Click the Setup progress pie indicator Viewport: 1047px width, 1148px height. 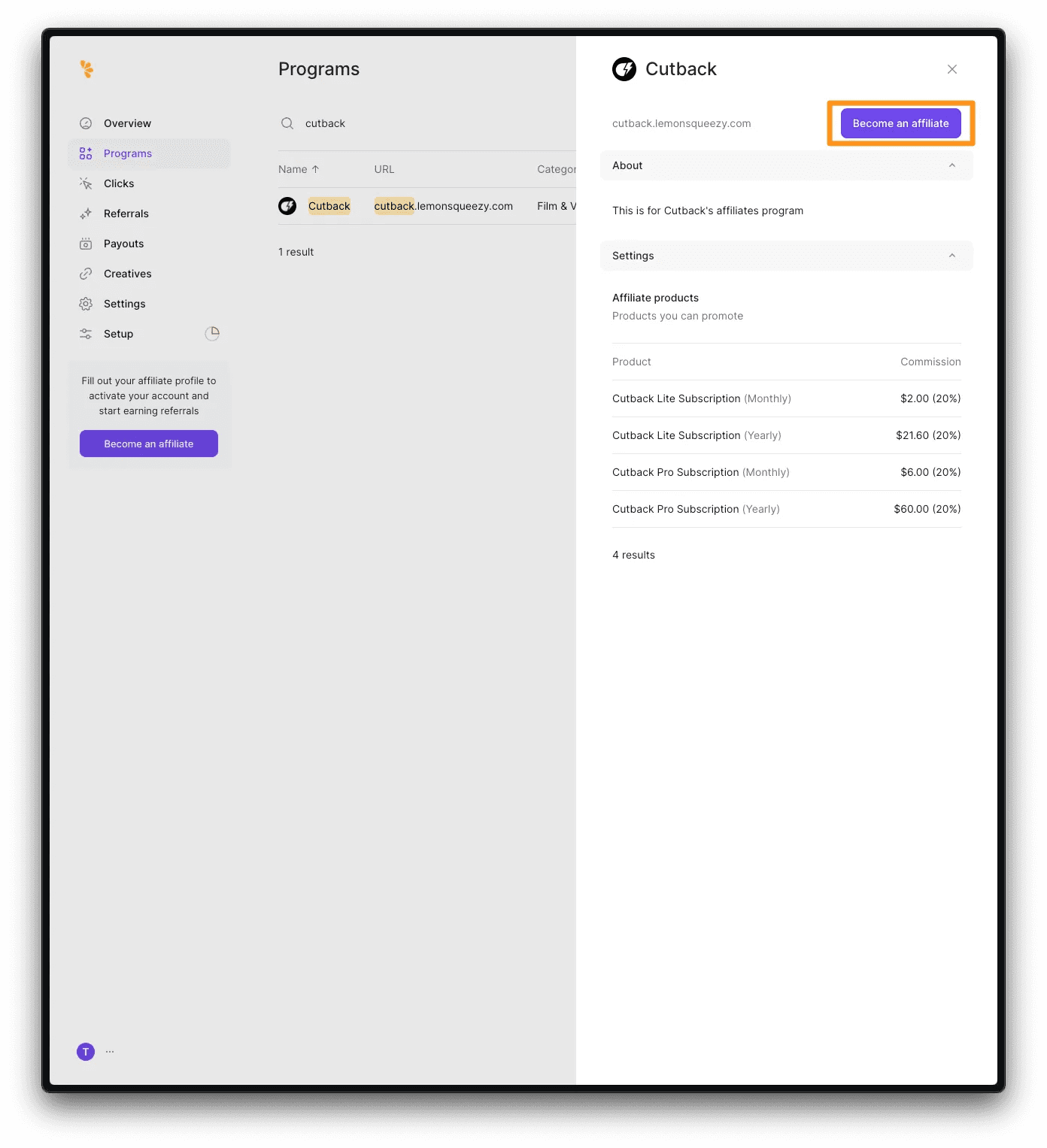pyautogui.click(x=212, y=333)
